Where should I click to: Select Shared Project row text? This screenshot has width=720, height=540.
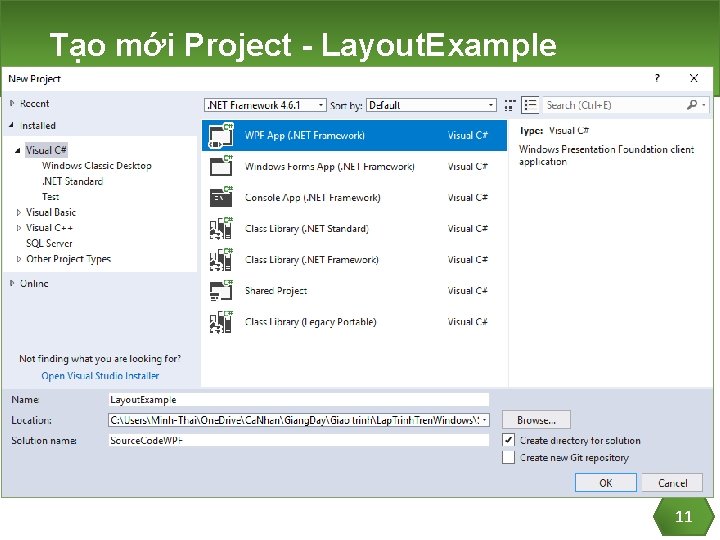tap(276, 291)
